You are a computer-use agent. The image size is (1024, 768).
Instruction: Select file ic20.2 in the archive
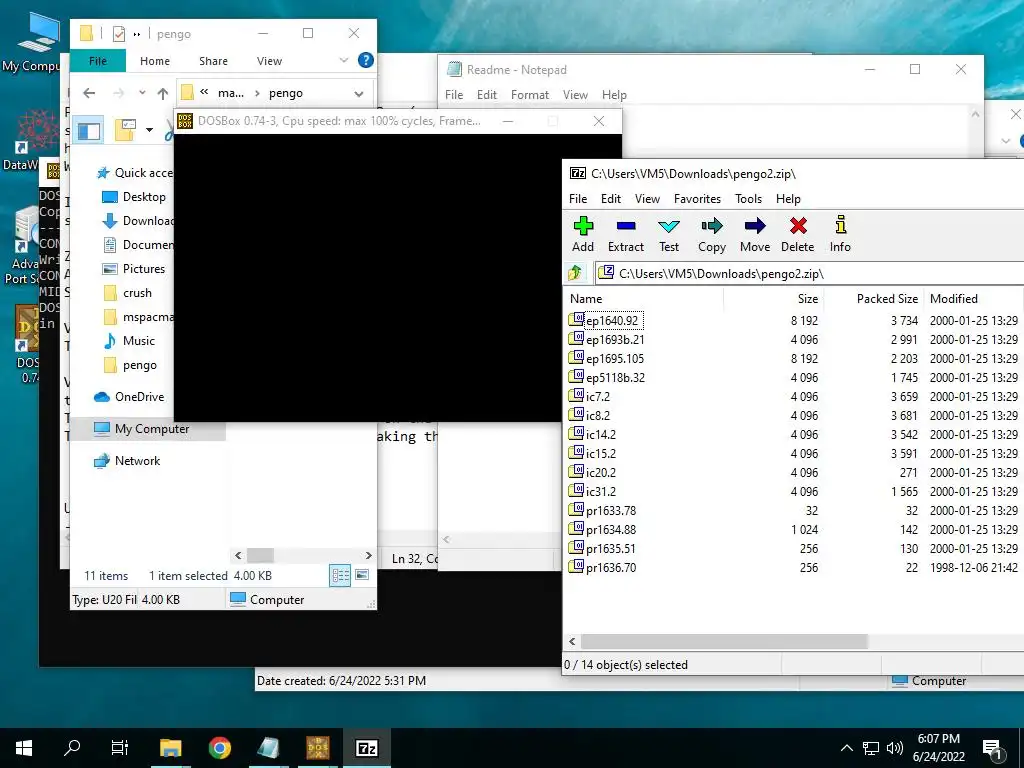point(600,472)
